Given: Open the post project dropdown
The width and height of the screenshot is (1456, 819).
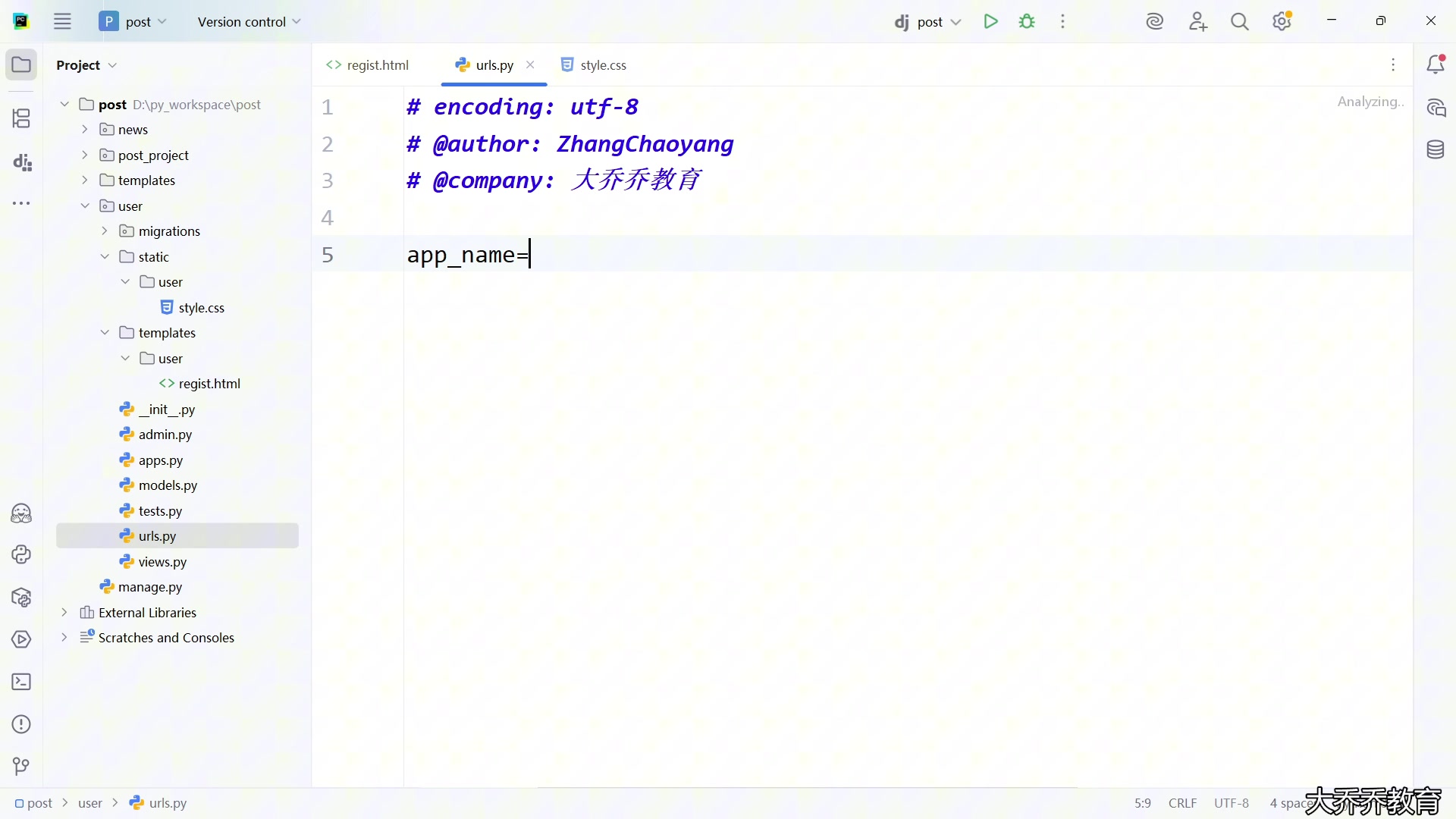Looking at the screenshot, I should coord(133,21).
